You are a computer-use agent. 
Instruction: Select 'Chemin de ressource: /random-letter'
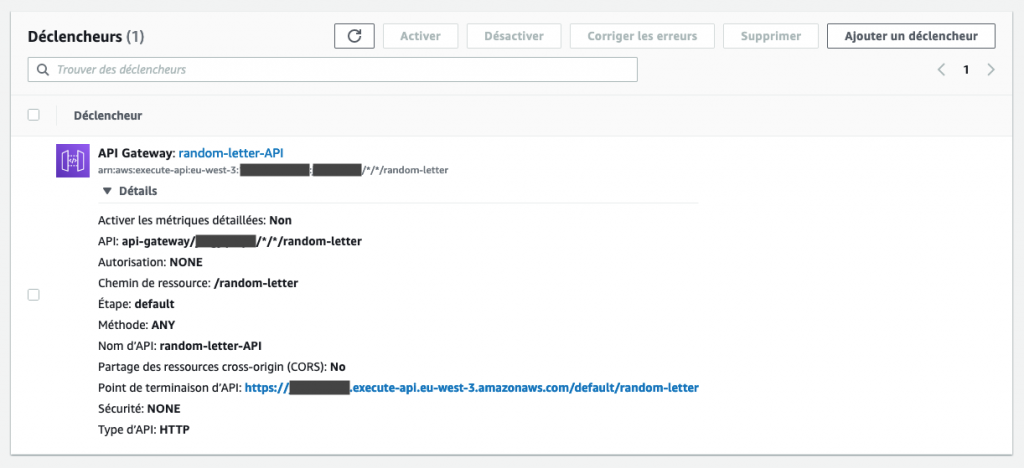[x=198, y=283]
